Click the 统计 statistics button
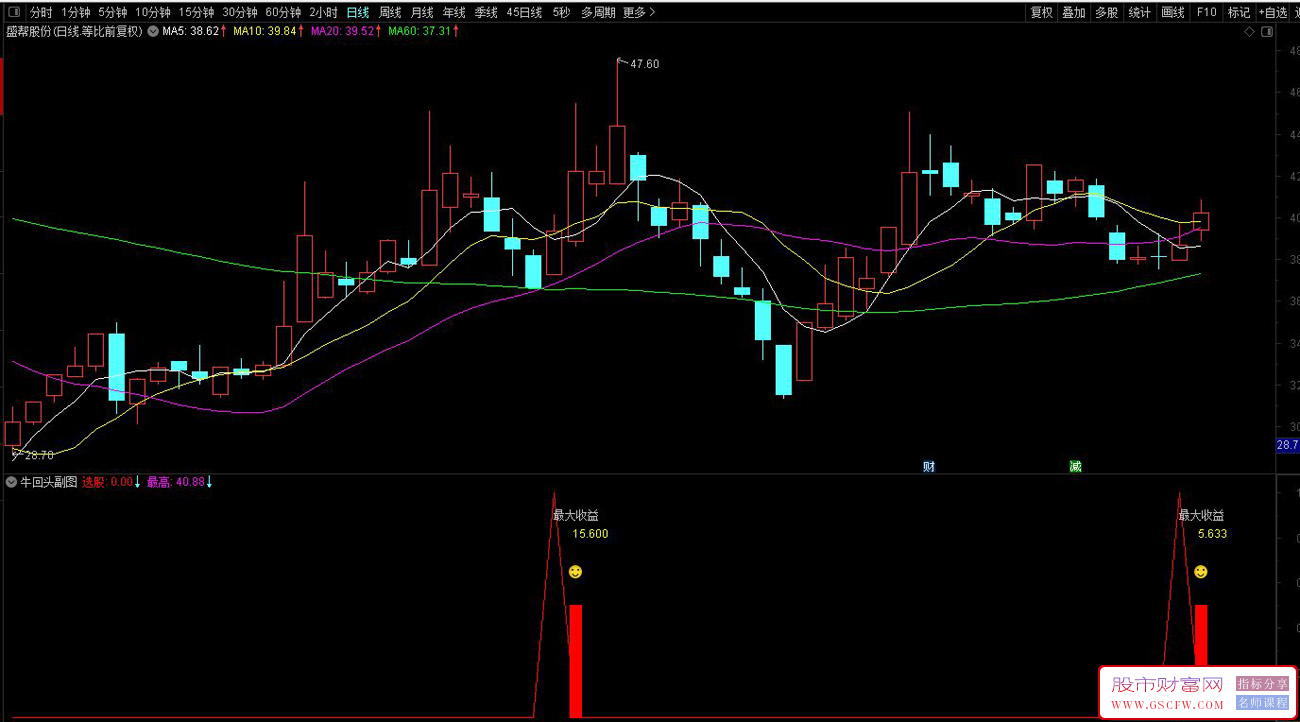 pyautogui.click(x=1139, y=13)
